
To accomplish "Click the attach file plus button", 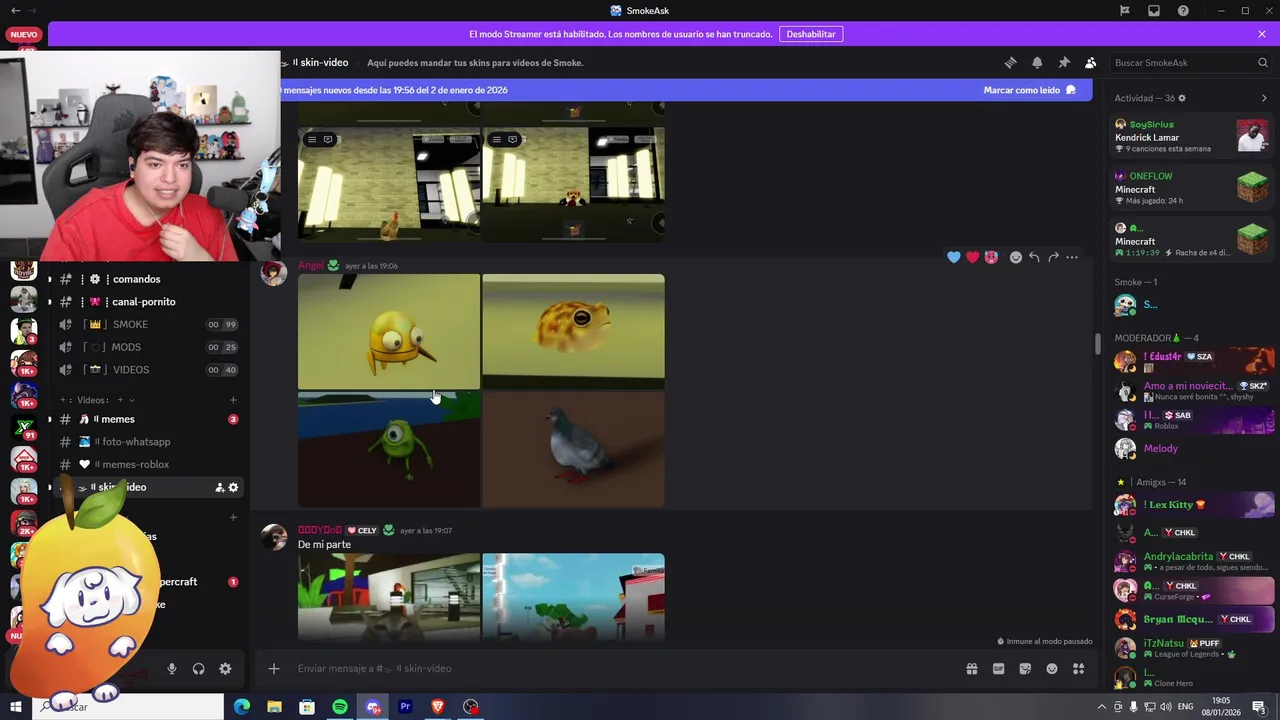I will [x=274, y=669].
